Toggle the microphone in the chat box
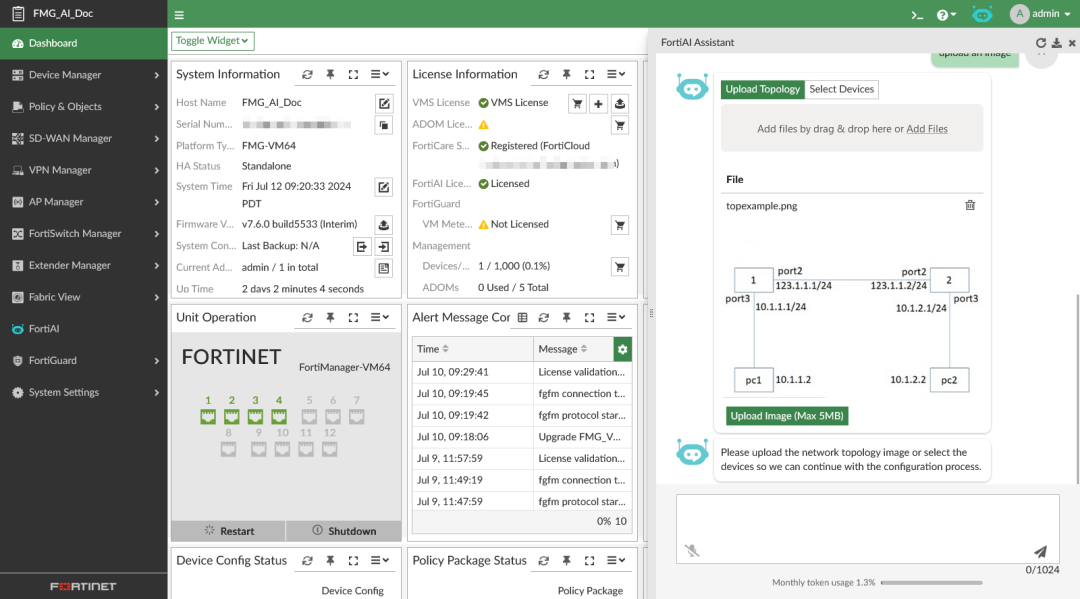1080x599 pixels. point(692,550)
